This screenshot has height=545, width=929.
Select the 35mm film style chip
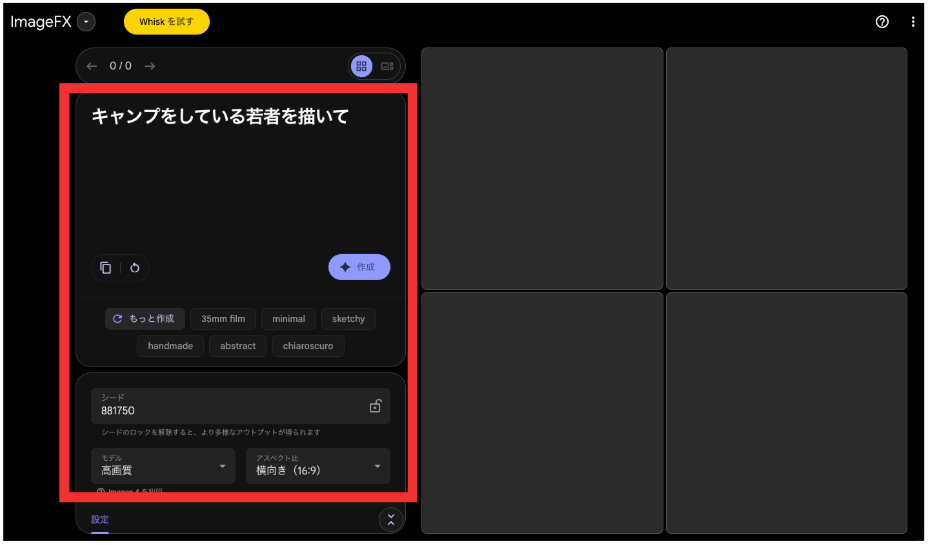point(223,319)
